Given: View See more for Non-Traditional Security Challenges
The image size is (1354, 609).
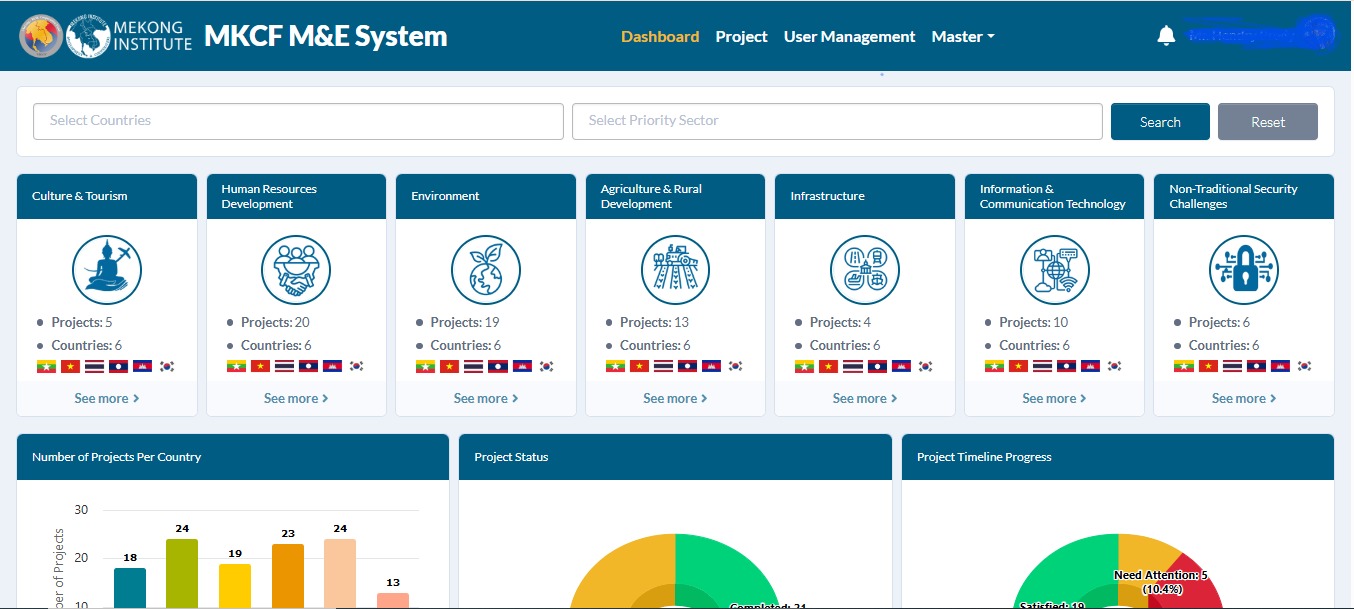Looking at the screenshot, I should pos(1244,398).
